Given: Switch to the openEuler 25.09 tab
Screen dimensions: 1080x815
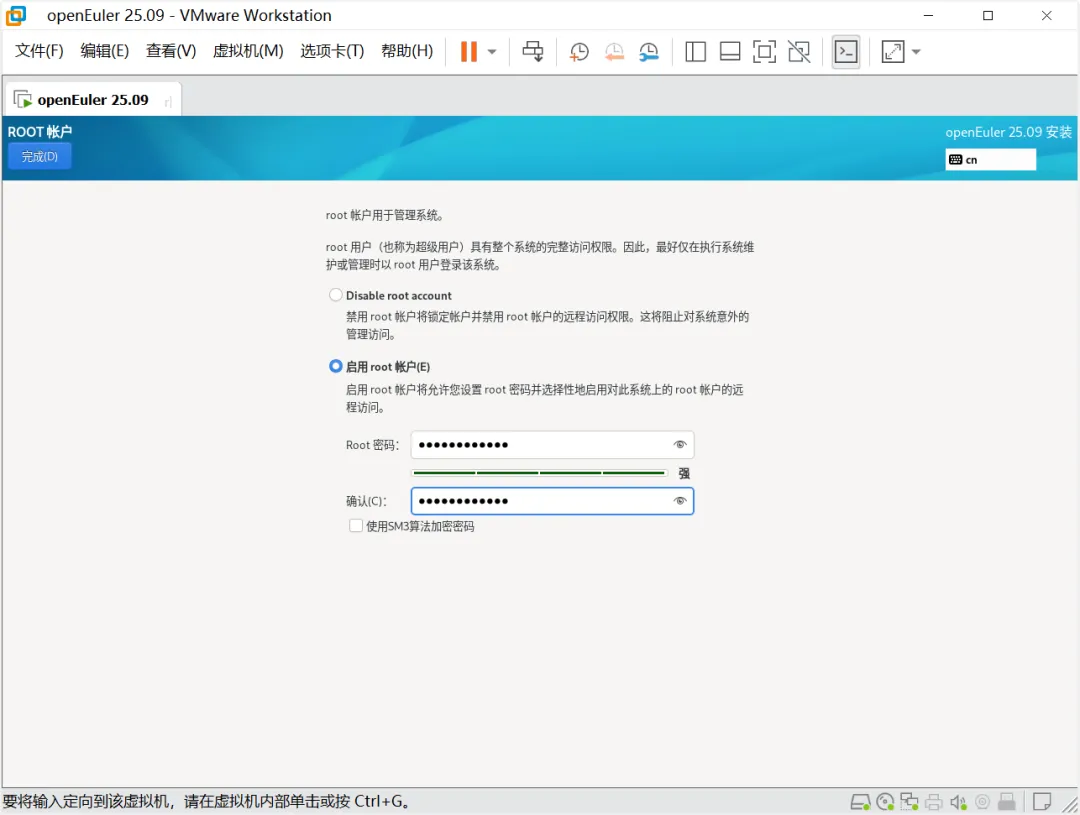Looking at the screenshot, I should pos(93,100).
